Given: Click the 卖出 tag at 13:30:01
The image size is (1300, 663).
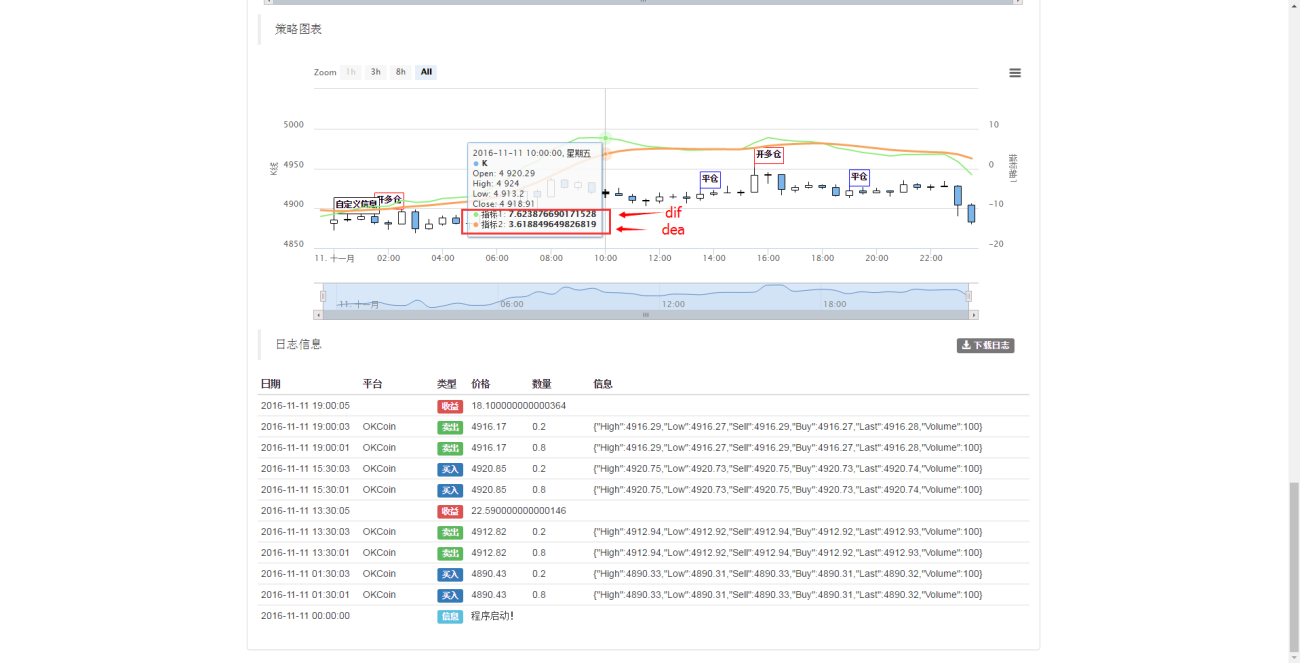Looking at the screenshot, I should (x=450, y=553).
